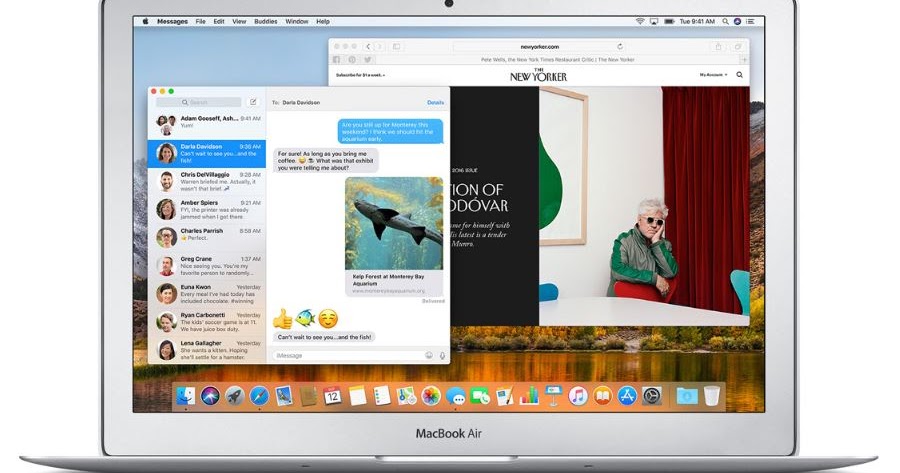Open the Contacts book in Dock
The height and width of the screenshot is (473, 900).
pyautogui.click(x=308, y=396)
